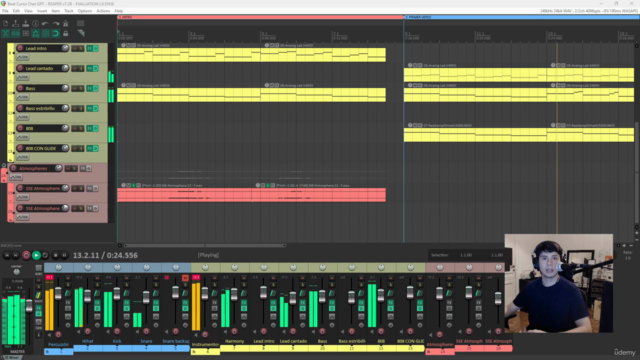640x360 pixels.
Task: Collapse the Atmospheres folder track
Action: [x=4, y=166]
